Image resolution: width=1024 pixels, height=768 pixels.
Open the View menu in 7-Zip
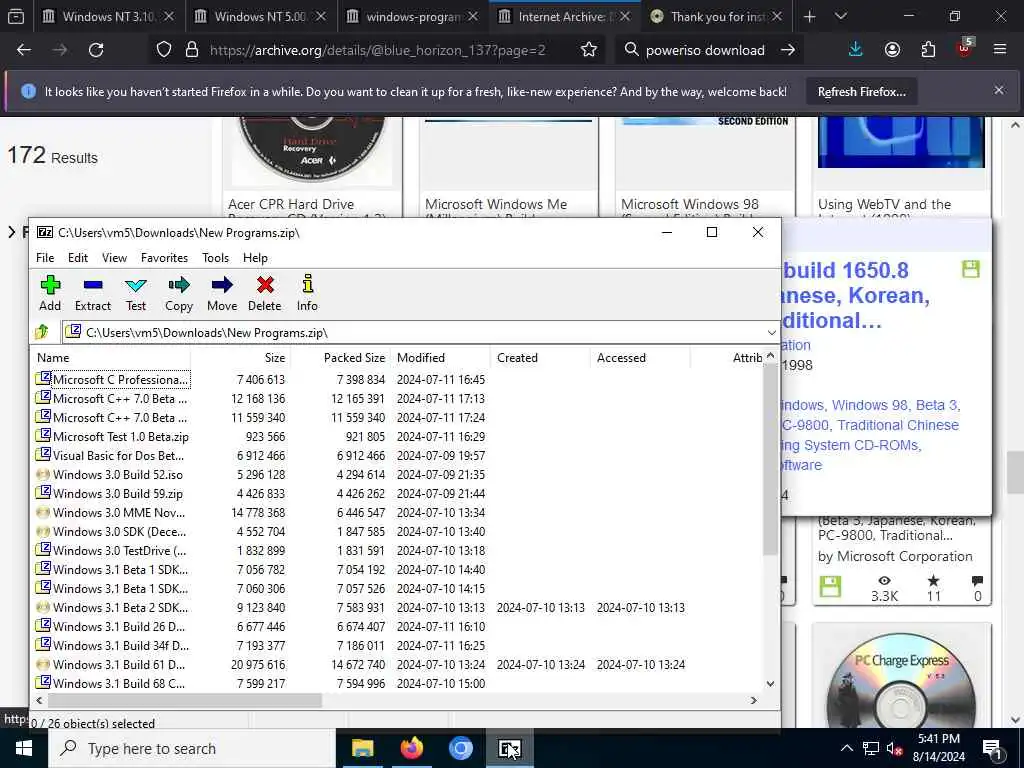[x=114, y=258]
